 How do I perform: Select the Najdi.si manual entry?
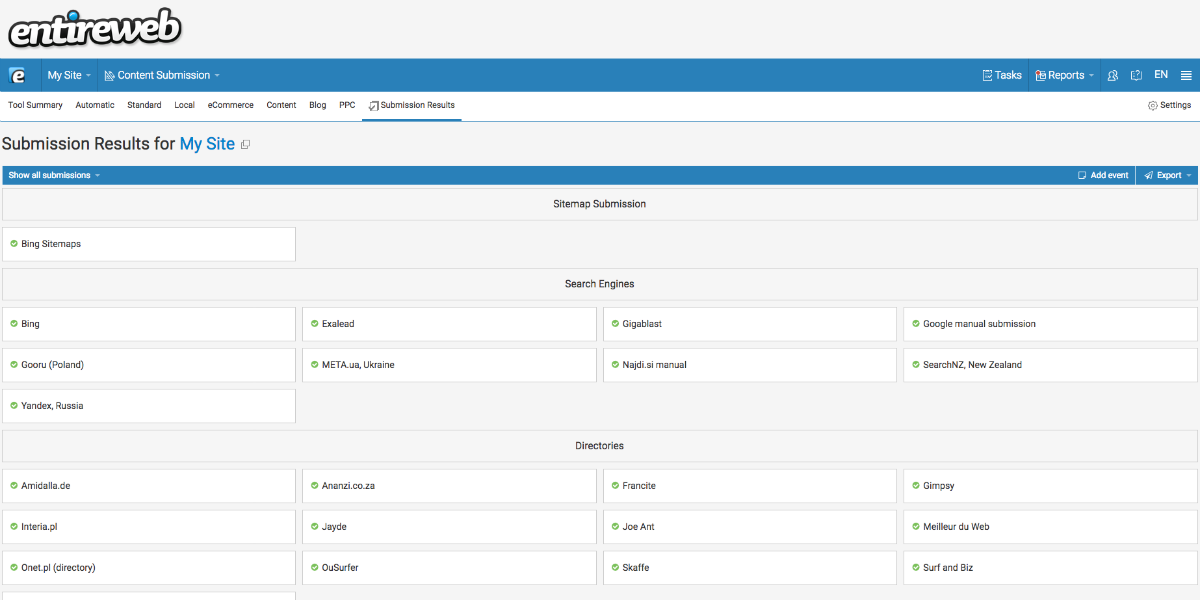pyautogui.click(x=750, y=365)
